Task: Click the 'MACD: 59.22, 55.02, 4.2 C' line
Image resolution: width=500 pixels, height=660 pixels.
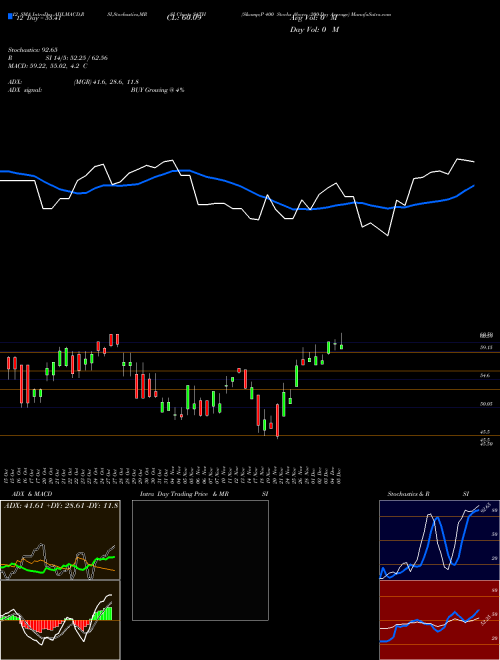Action: [48, 66]
